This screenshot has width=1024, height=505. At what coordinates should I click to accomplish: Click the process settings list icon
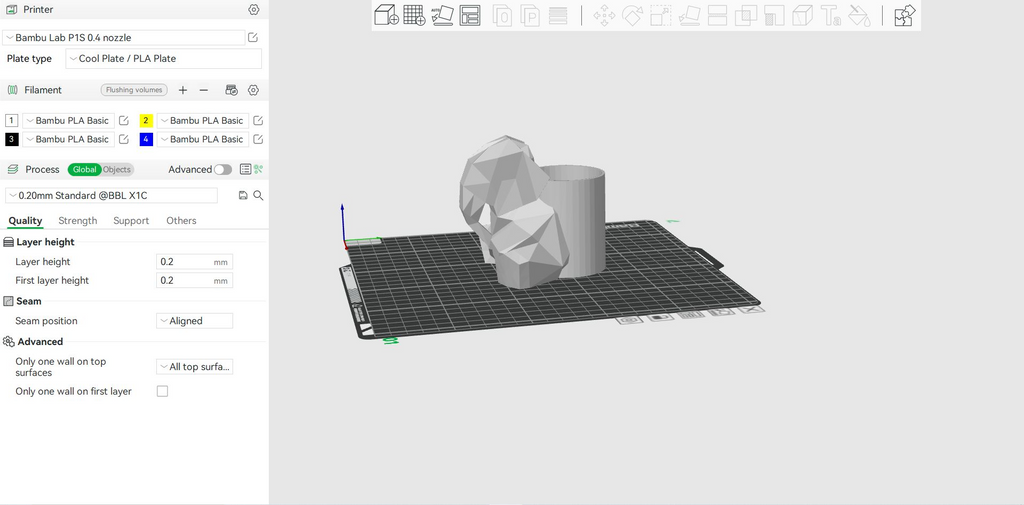point(245,169)
